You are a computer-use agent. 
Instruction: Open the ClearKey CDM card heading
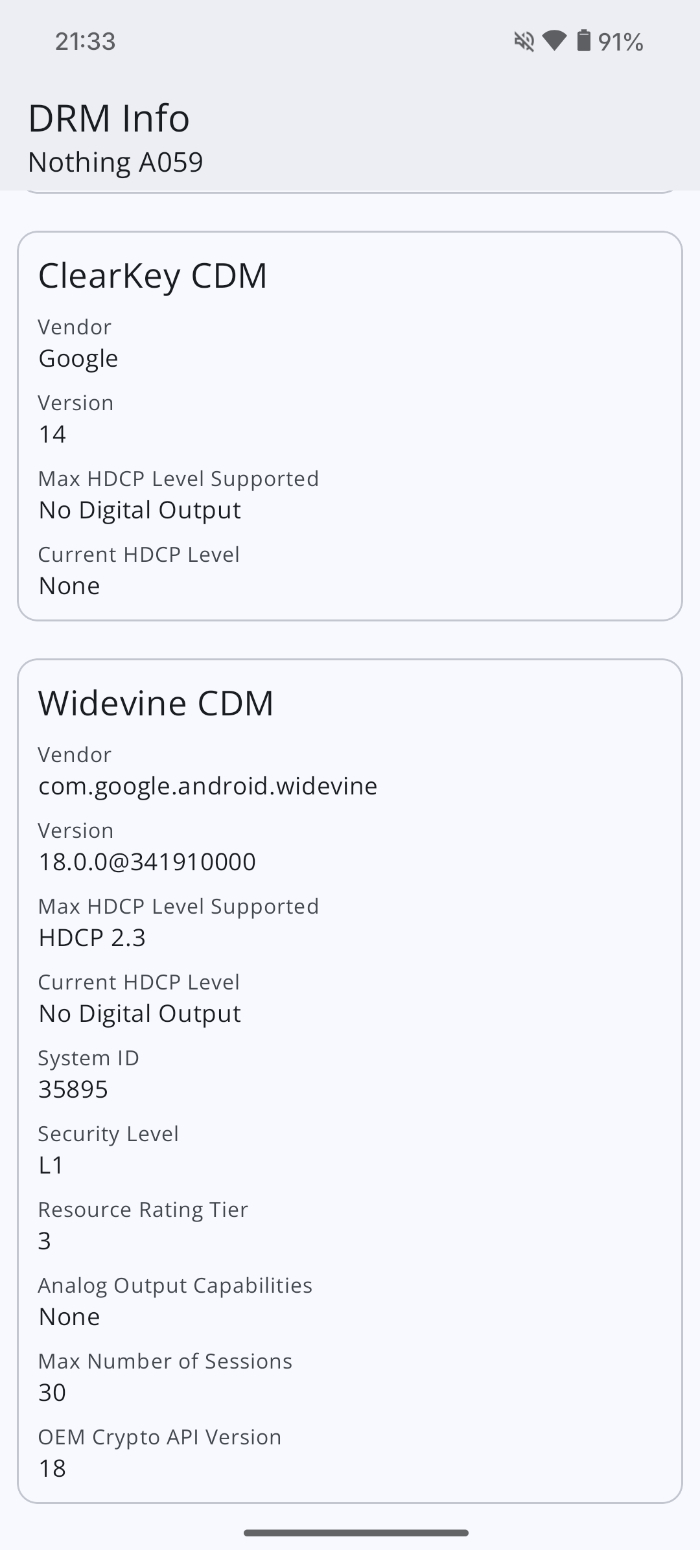point(153,275)
